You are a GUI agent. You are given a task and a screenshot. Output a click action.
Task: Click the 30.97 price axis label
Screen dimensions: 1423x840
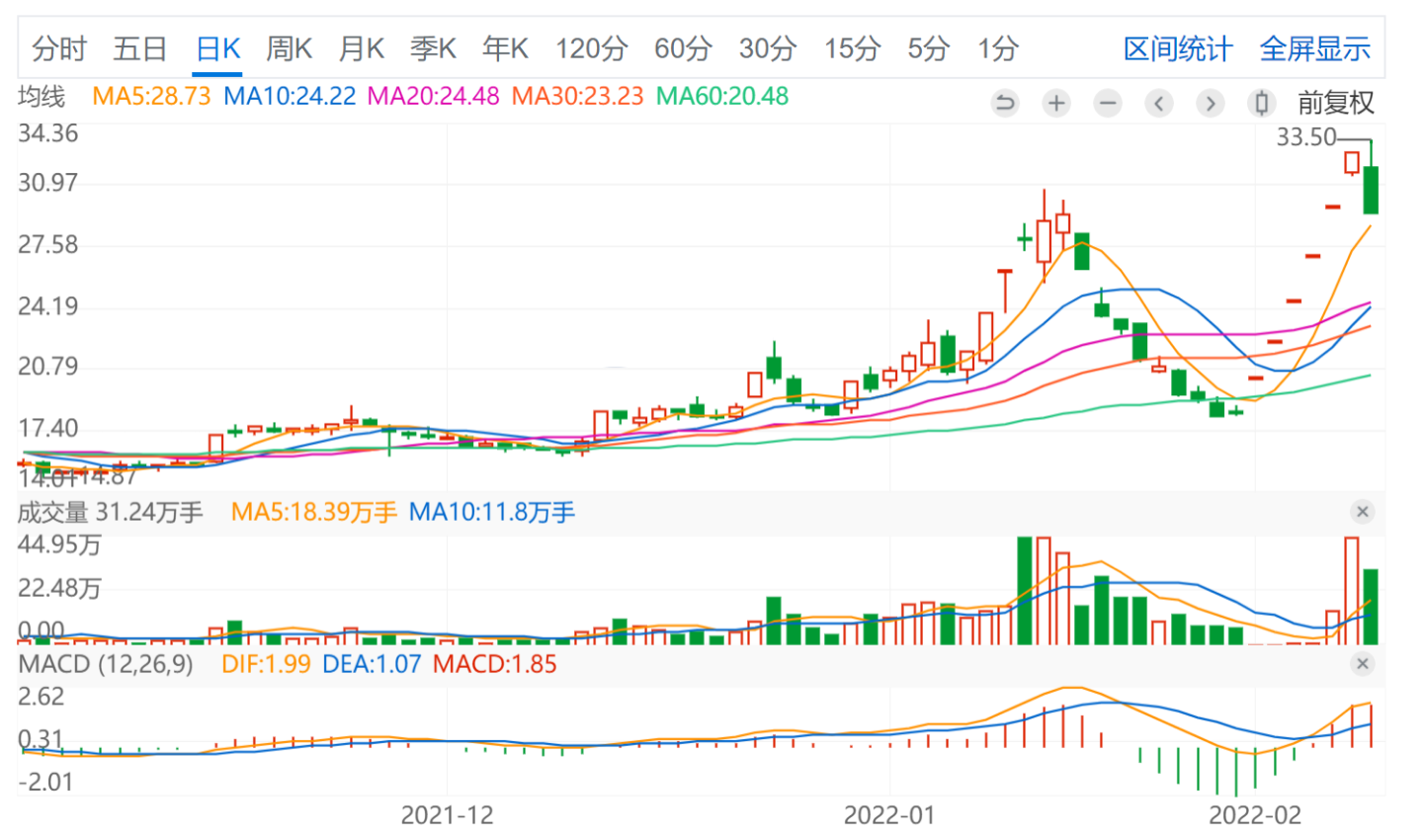pyautogui.click(x=48, y=183)
